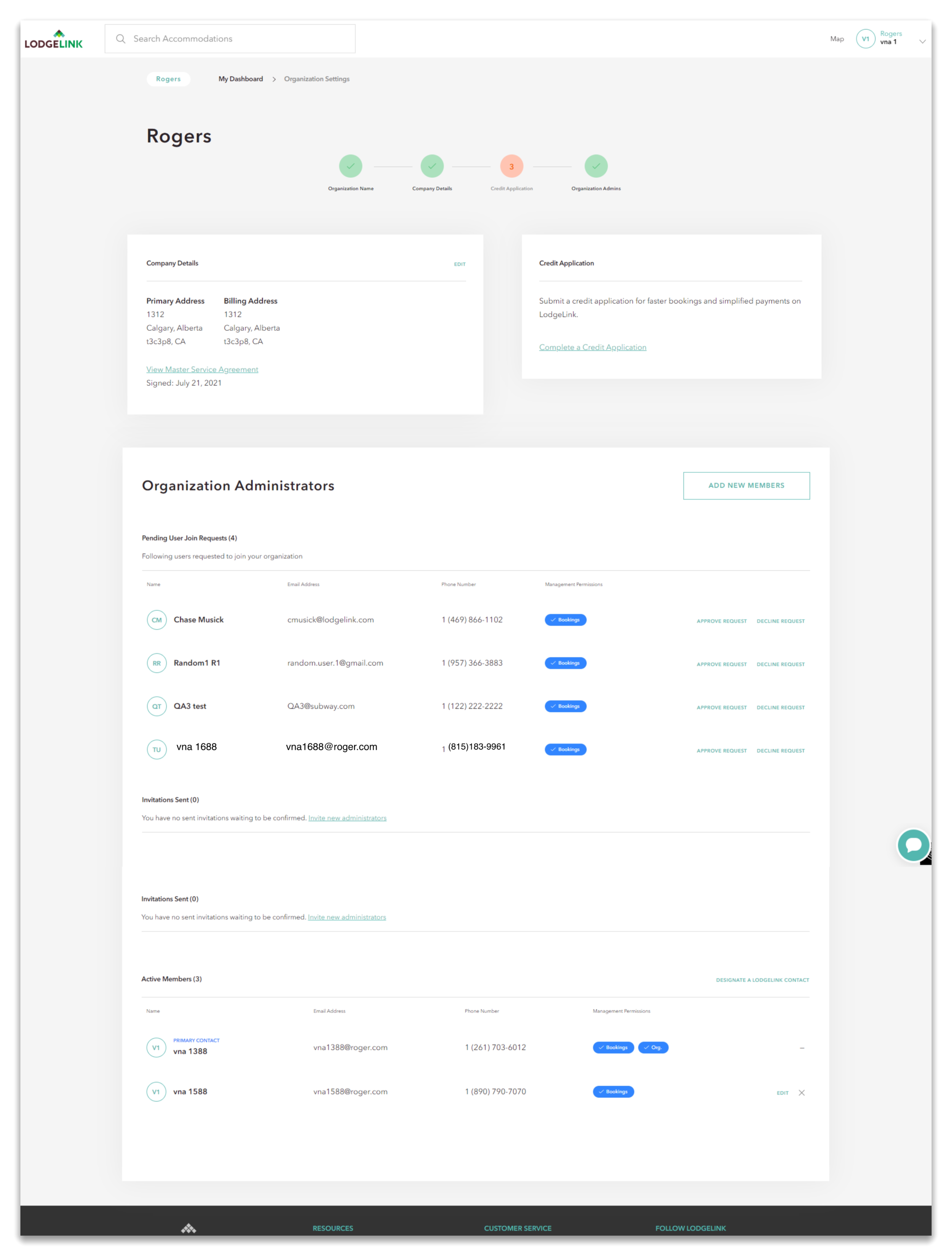This screenshot has width=952, height=1256.
Task: Click first Invite new administrators link
Action: click(x=347, y=818)
